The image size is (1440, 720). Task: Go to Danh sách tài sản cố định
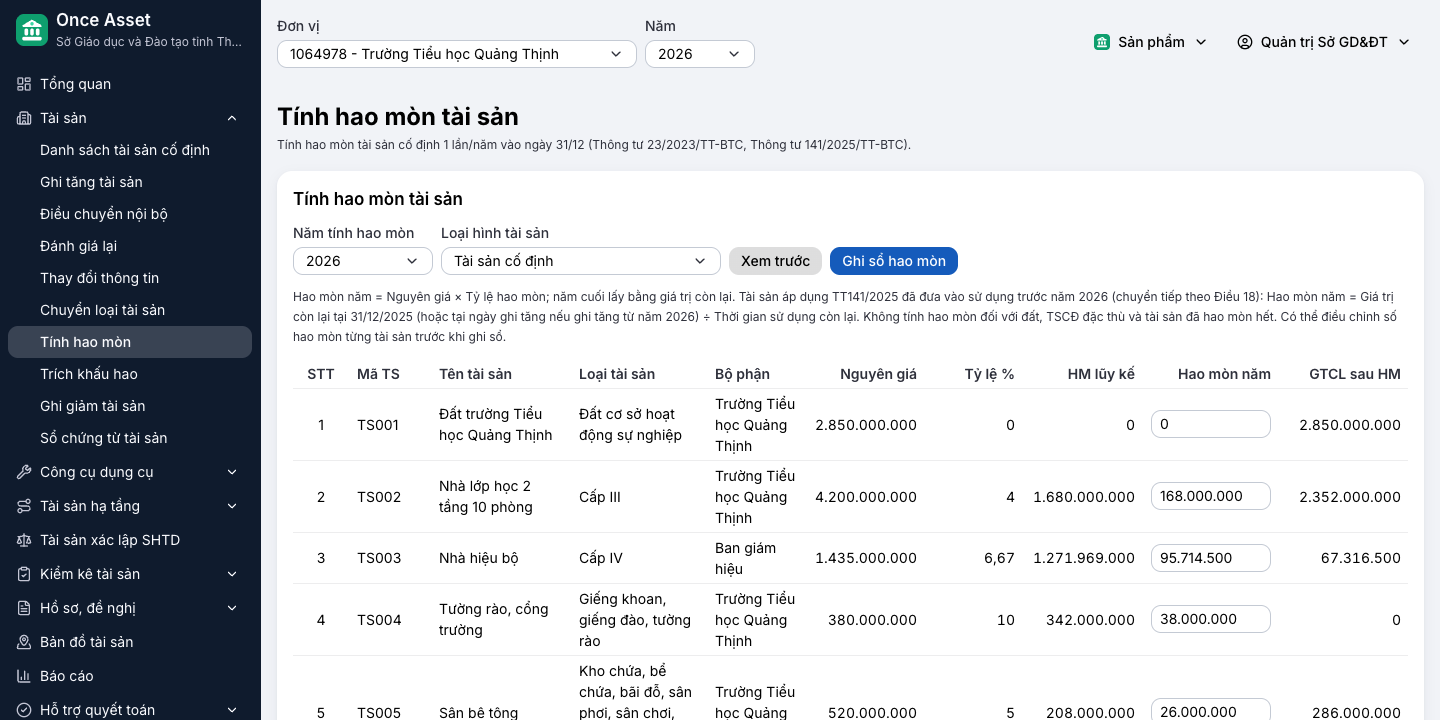point(130,150)
